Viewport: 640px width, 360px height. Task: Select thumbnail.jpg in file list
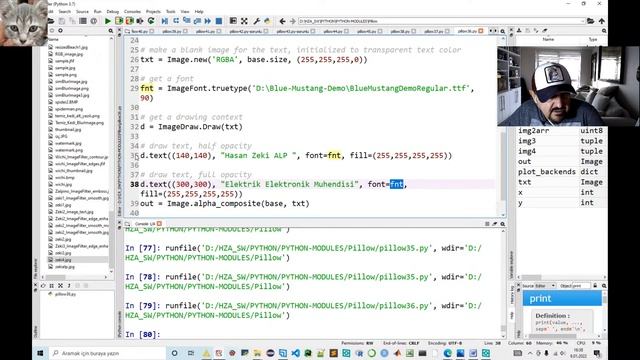pyautogui.click(x=68, y=129)
